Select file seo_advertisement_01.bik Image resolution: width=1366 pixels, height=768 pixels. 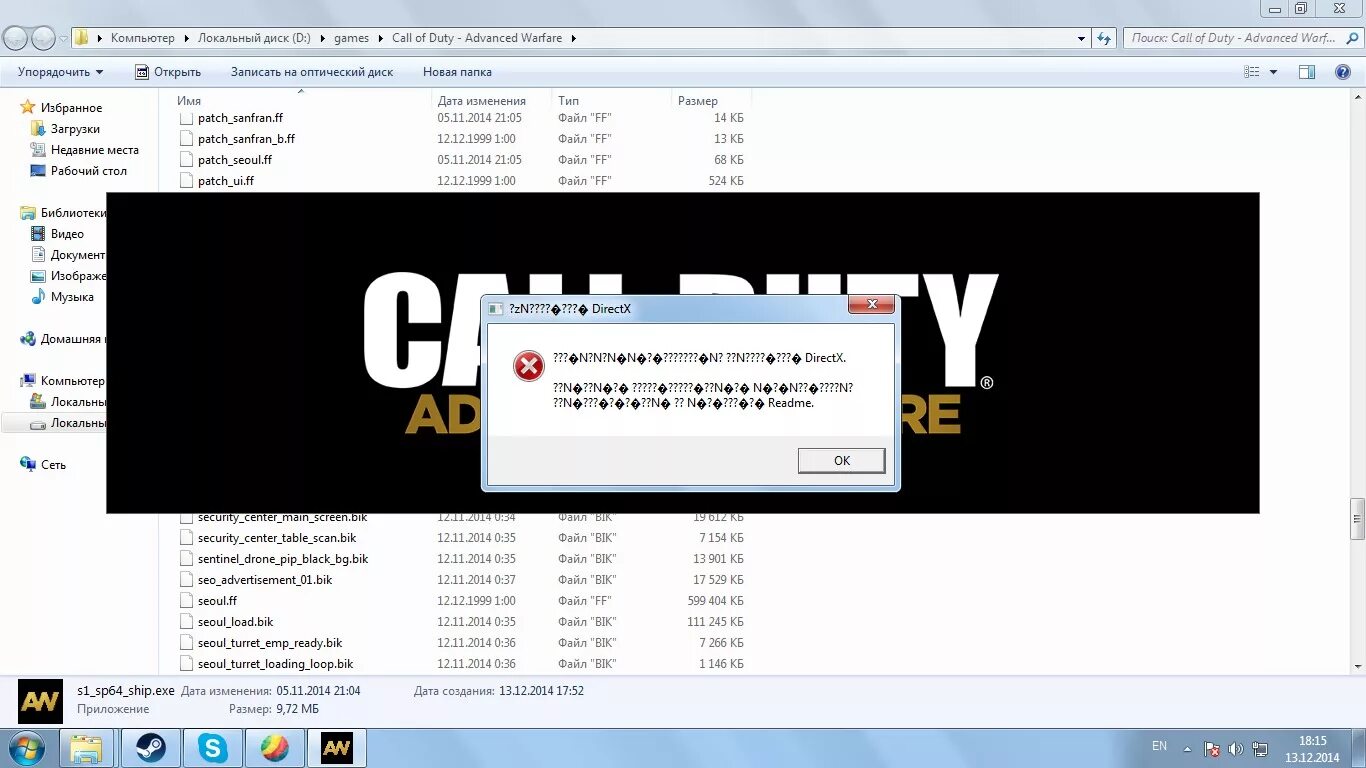pyautogui.click(x=264, y=580)
